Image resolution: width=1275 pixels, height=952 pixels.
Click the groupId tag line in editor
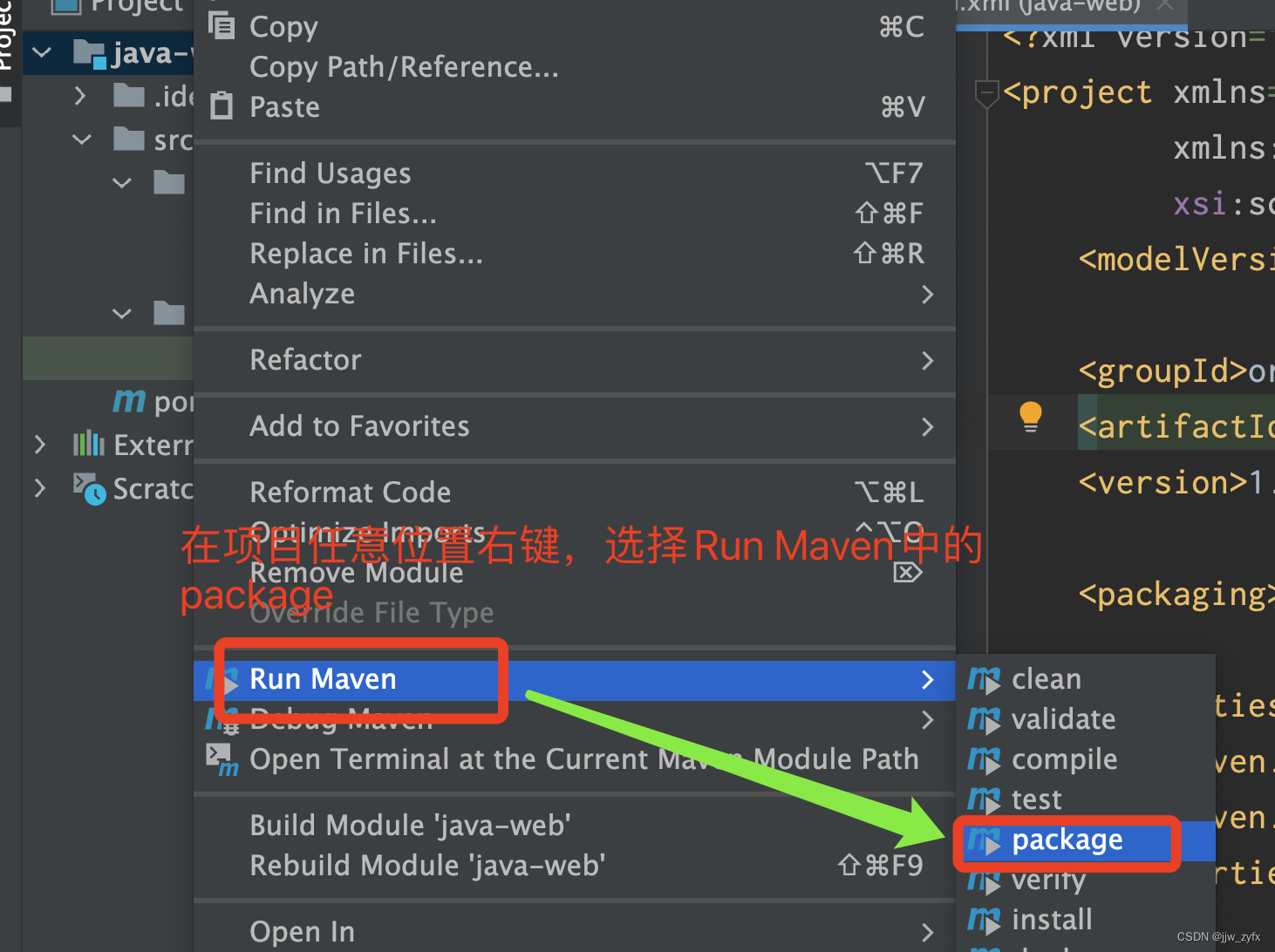click(x=1176, y=371)
